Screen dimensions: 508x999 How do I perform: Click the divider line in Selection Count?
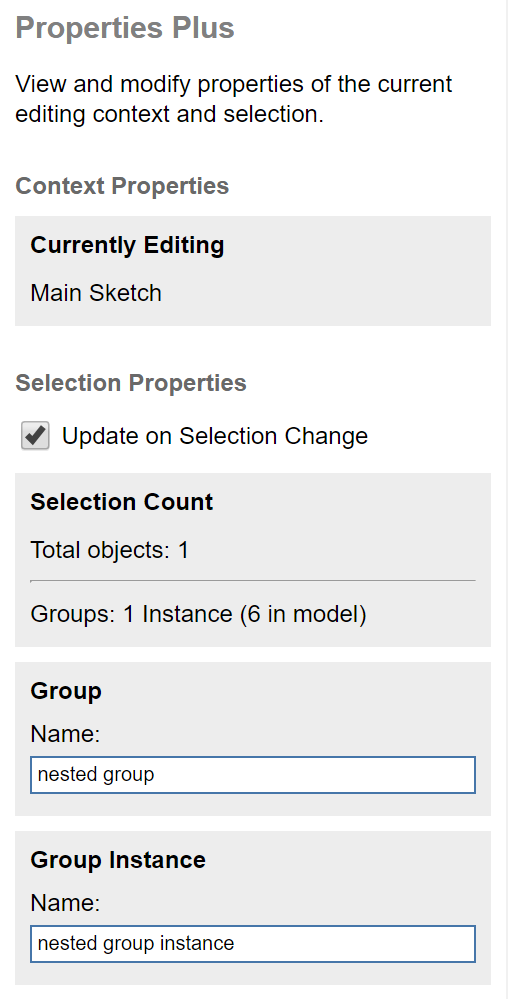coord(253,581)
